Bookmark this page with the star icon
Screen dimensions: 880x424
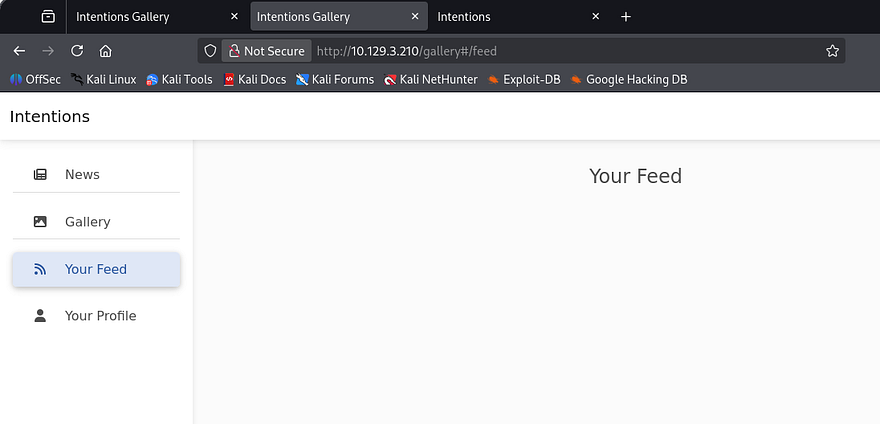(x=832, y=51)
